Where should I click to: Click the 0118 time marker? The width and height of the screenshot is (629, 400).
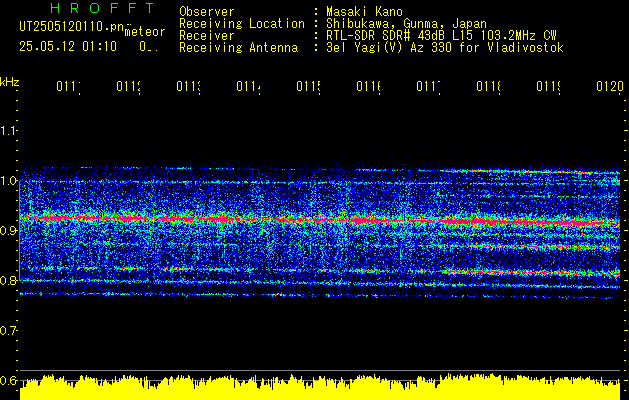tap(488, 86)
